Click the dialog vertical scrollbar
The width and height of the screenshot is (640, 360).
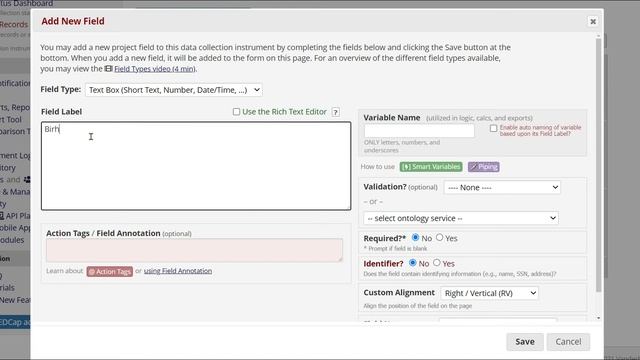pos(598,165)
